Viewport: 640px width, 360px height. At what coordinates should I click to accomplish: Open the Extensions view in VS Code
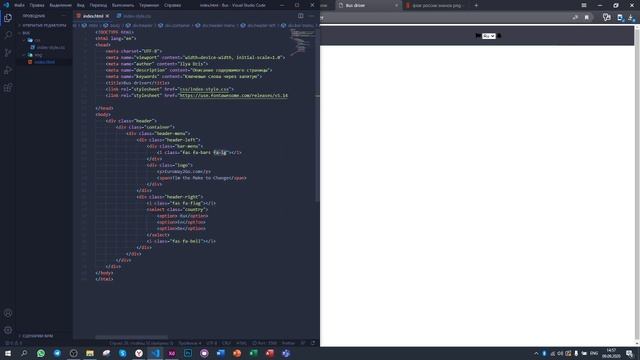[8, 88]
